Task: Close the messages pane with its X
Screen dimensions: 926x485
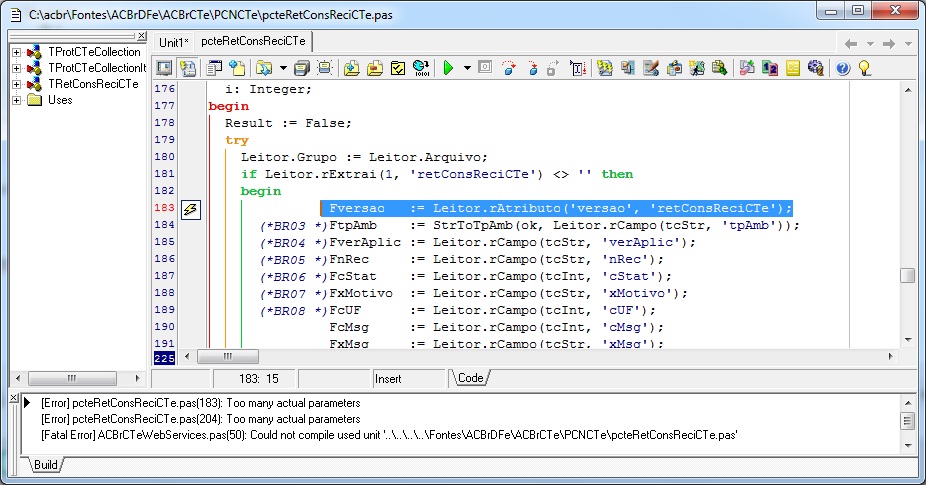Action: [14, 398]
